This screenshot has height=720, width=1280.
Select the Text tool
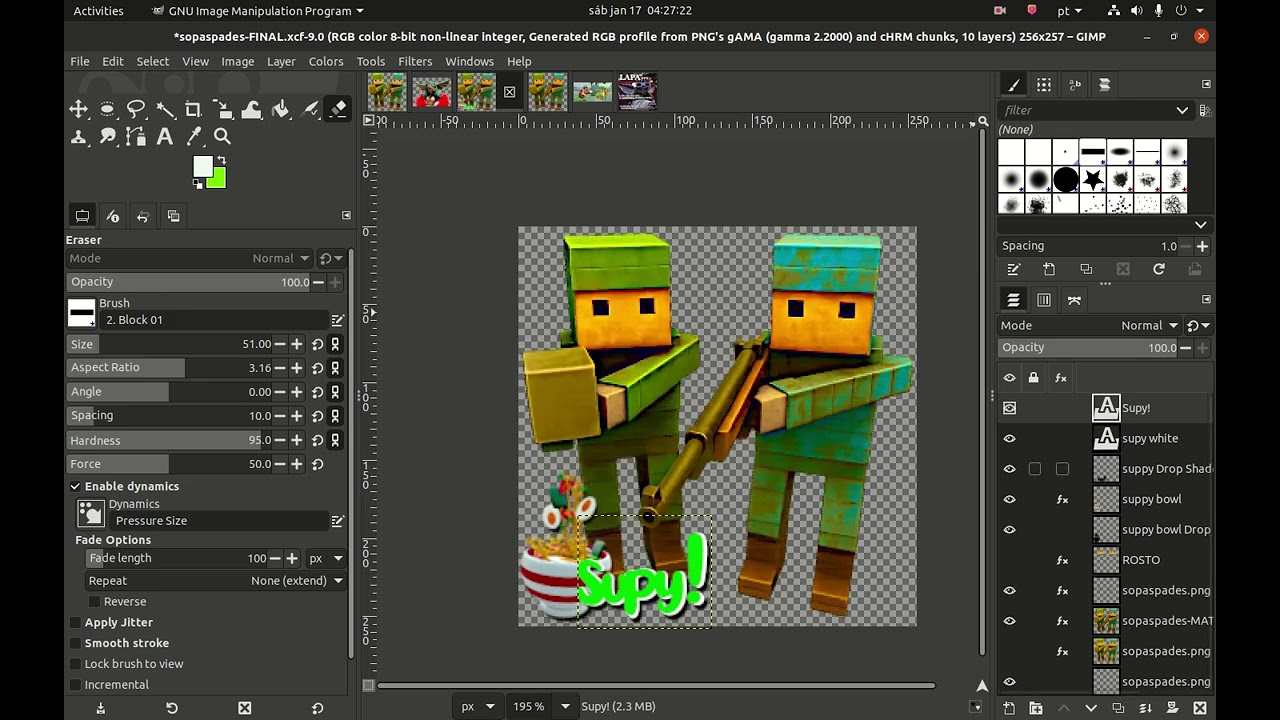165,137
